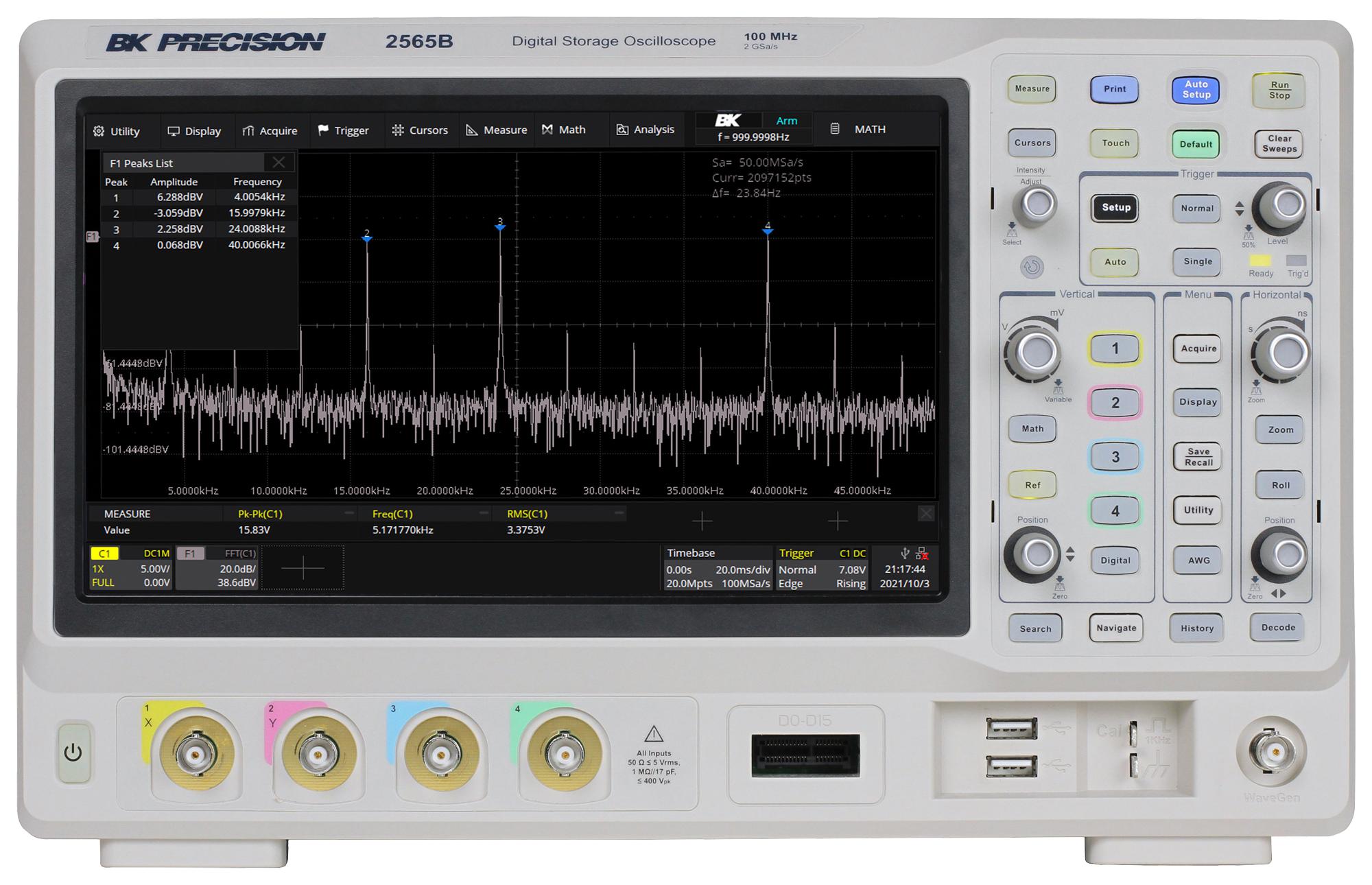Open the Utility gear menu on screen

point(99,131)
